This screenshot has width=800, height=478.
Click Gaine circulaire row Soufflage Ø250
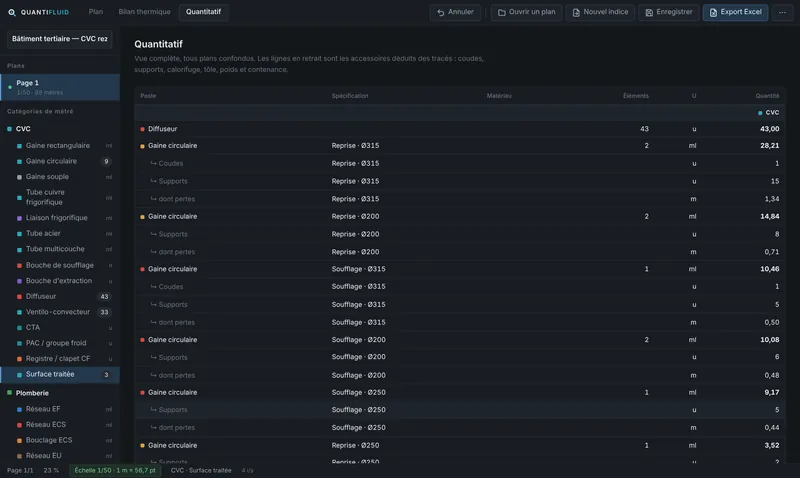[x=460, y=393]
